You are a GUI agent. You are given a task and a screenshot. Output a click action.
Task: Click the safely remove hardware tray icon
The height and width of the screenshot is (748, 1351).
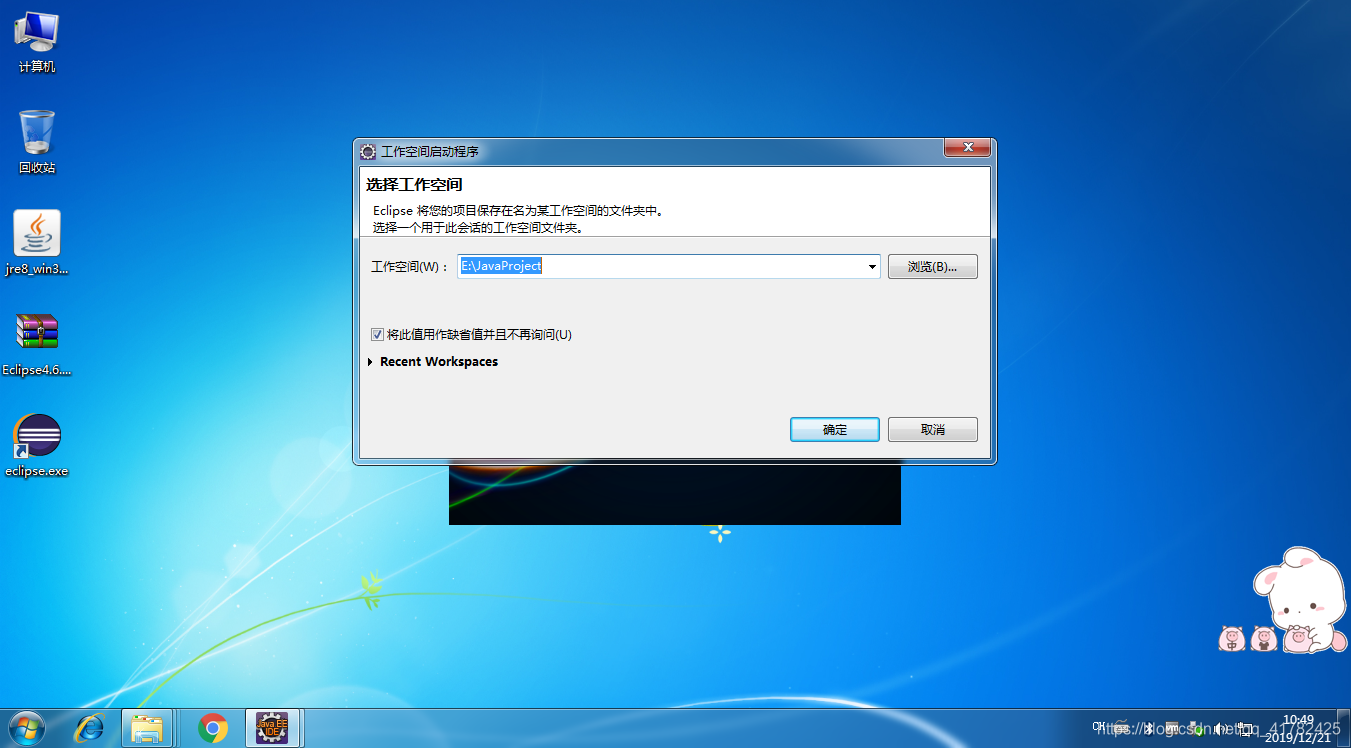1196,729
